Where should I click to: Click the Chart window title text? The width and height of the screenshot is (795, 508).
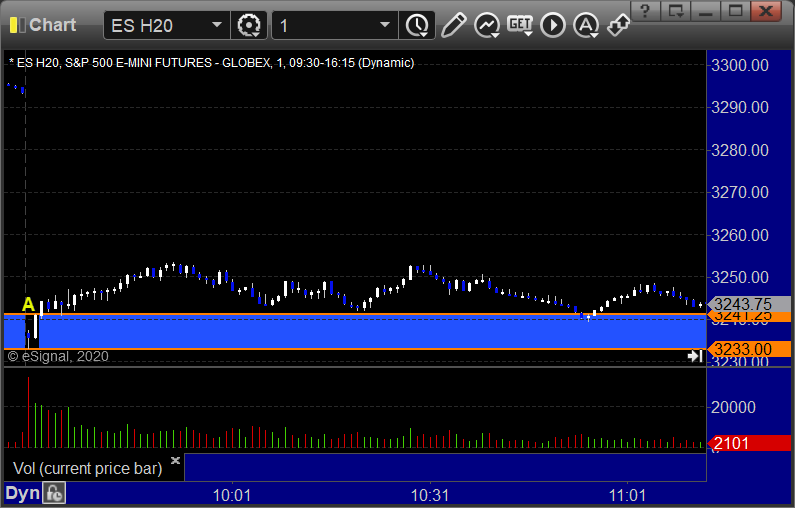point(52,25)
